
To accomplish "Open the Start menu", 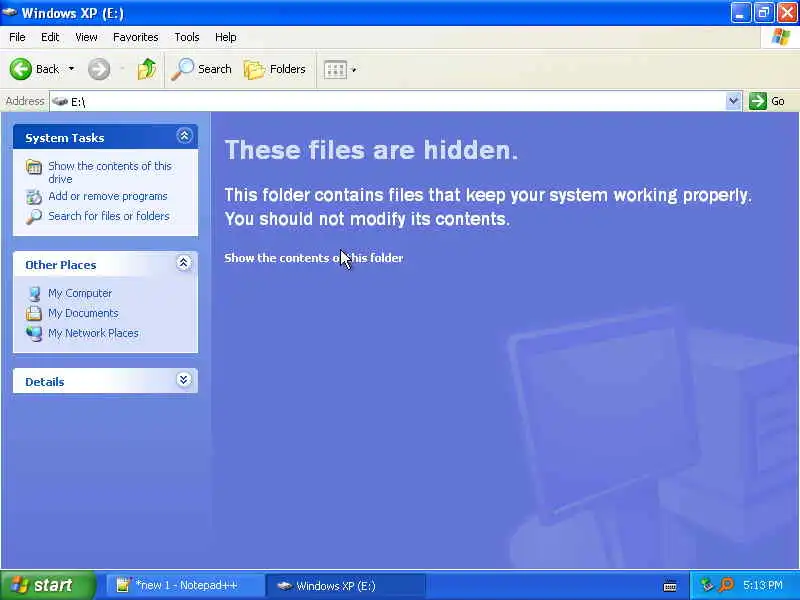I will [47, 585].
